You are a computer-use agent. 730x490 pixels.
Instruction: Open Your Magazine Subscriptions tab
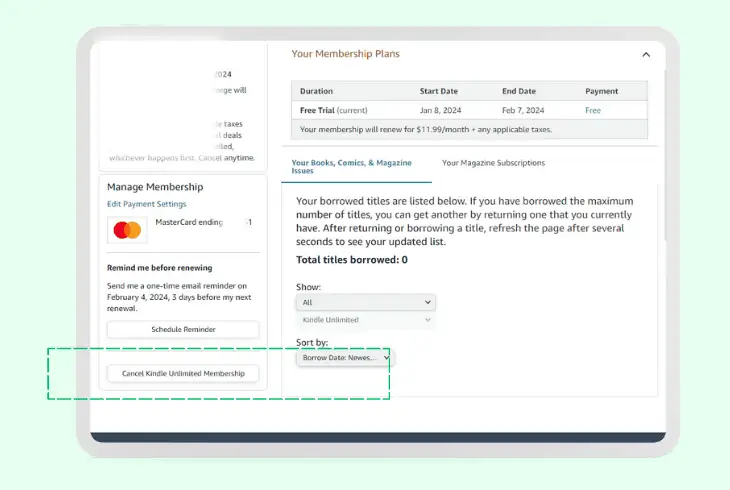coord(493,163)
